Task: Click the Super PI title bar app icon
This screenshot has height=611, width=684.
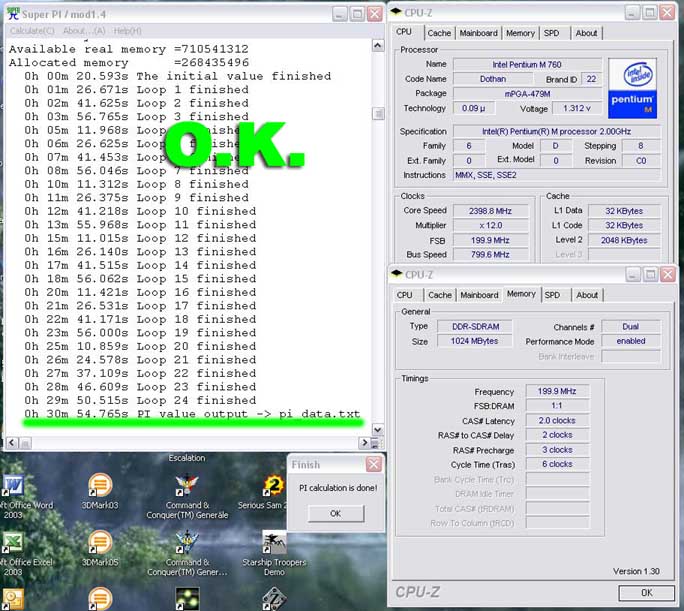Action: click(14, 14)
